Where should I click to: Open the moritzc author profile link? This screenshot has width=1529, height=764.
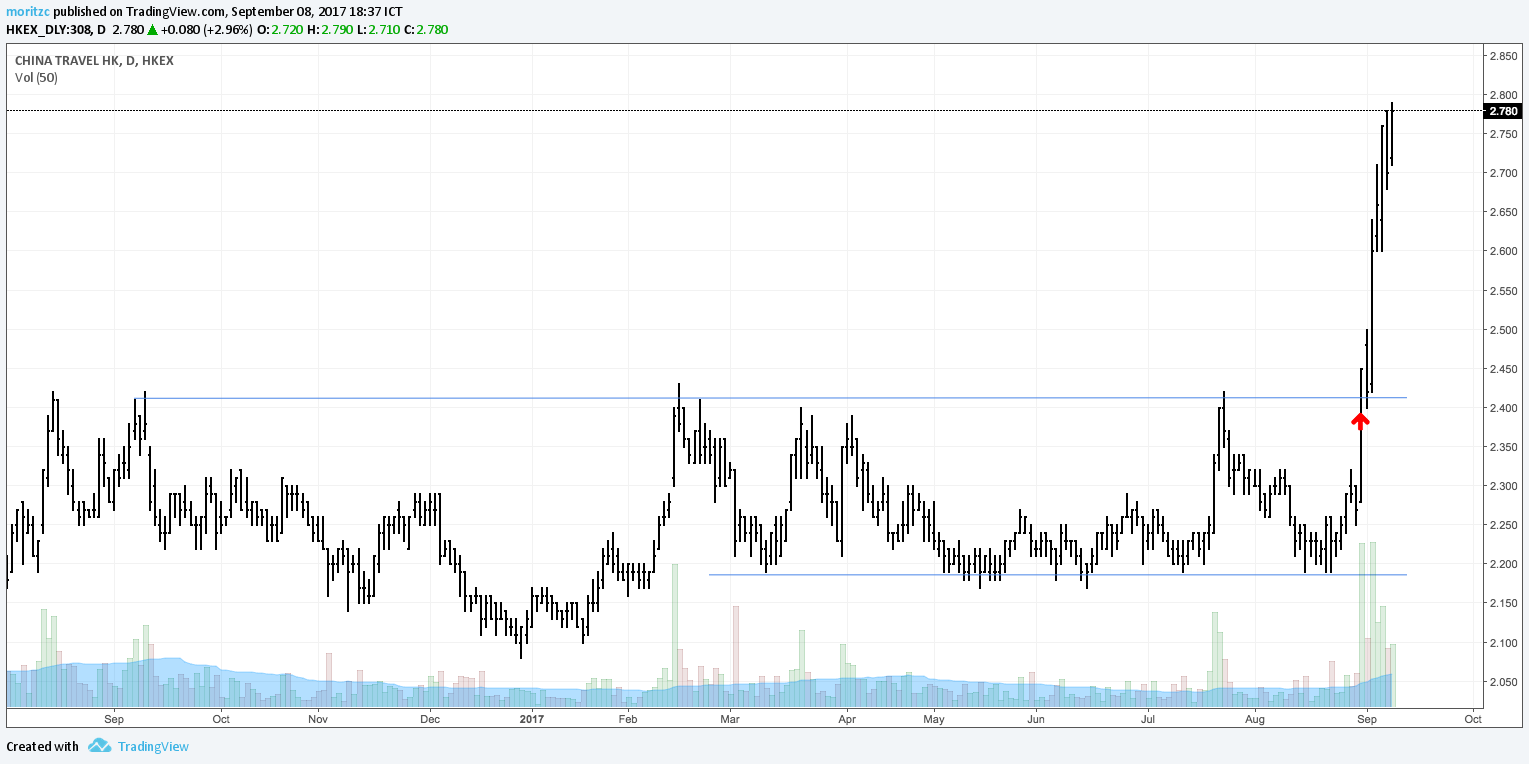pos(28,12)
